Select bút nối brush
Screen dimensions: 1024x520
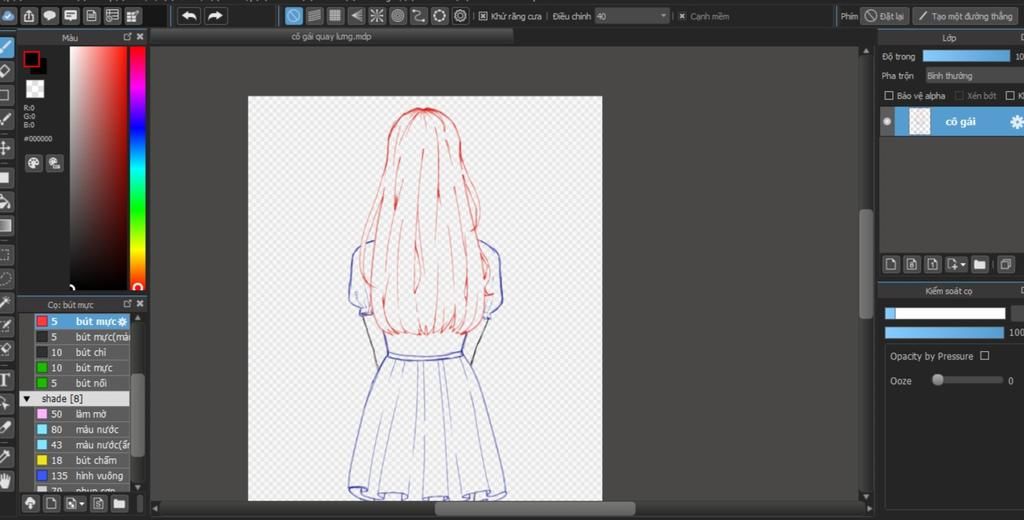(x=82, y=383)
